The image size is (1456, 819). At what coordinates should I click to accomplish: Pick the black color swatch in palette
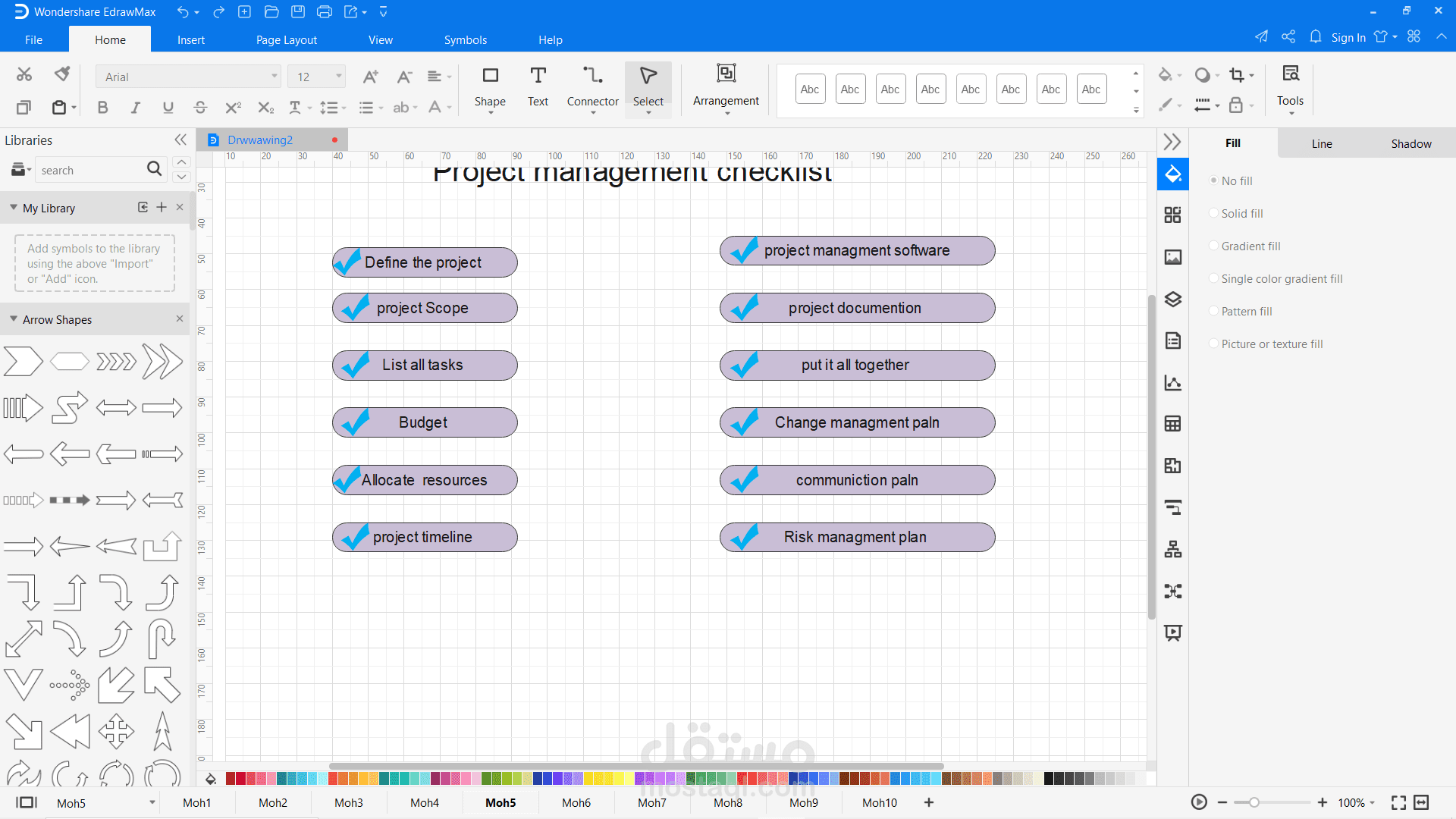pyautogui.click(x=1049, y=778)
